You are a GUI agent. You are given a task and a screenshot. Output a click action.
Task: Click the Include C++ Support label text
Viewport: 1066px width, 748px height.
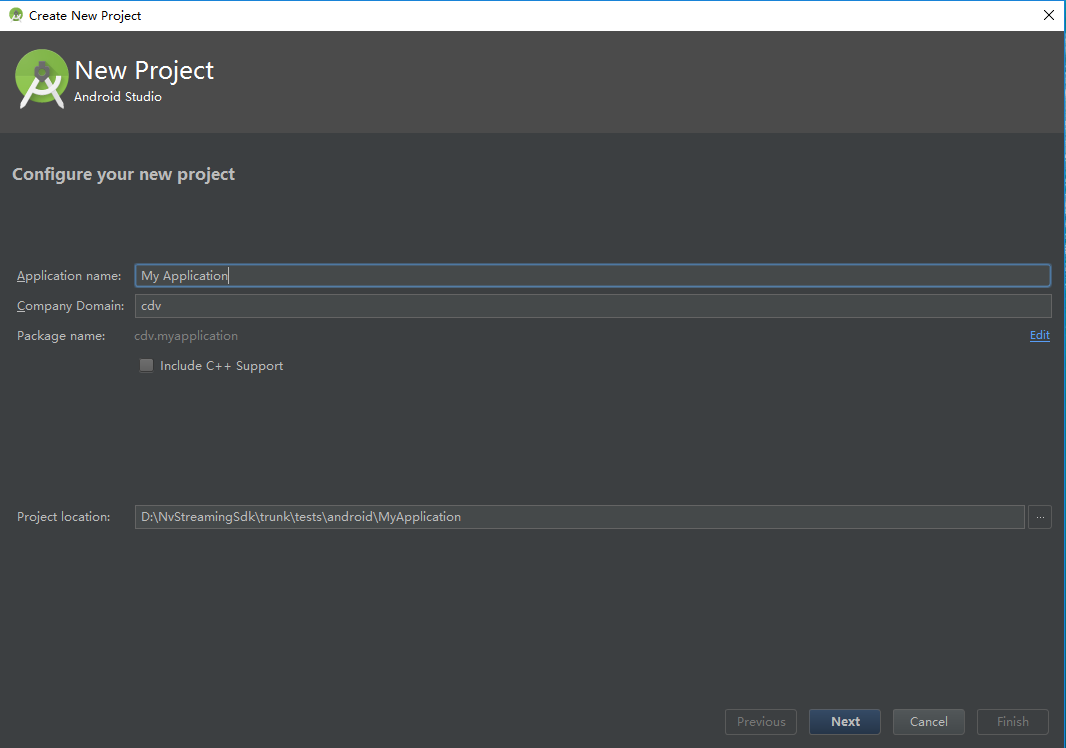coord(222,366)
